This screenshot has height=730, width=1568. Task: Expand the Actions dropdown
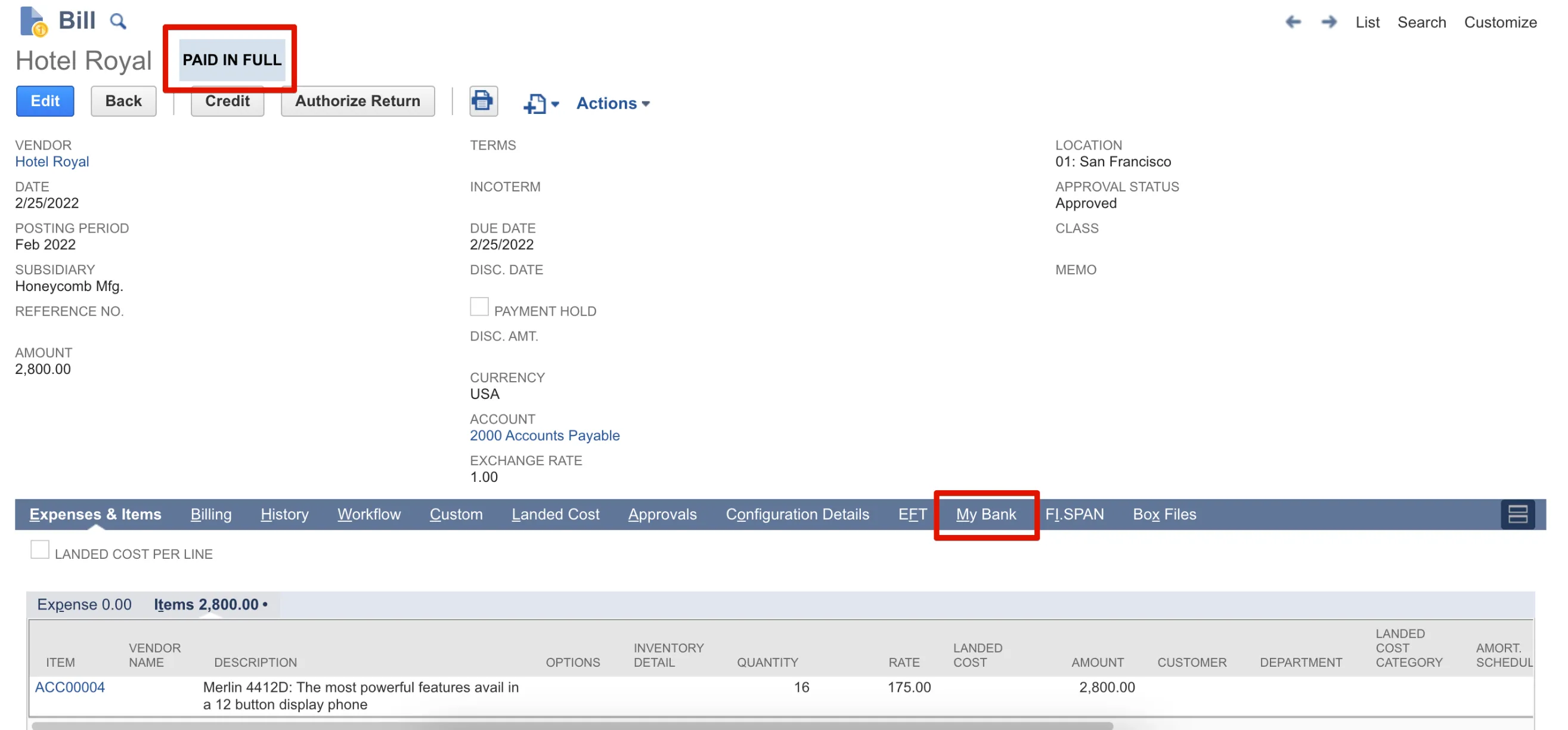click(613, 104)
